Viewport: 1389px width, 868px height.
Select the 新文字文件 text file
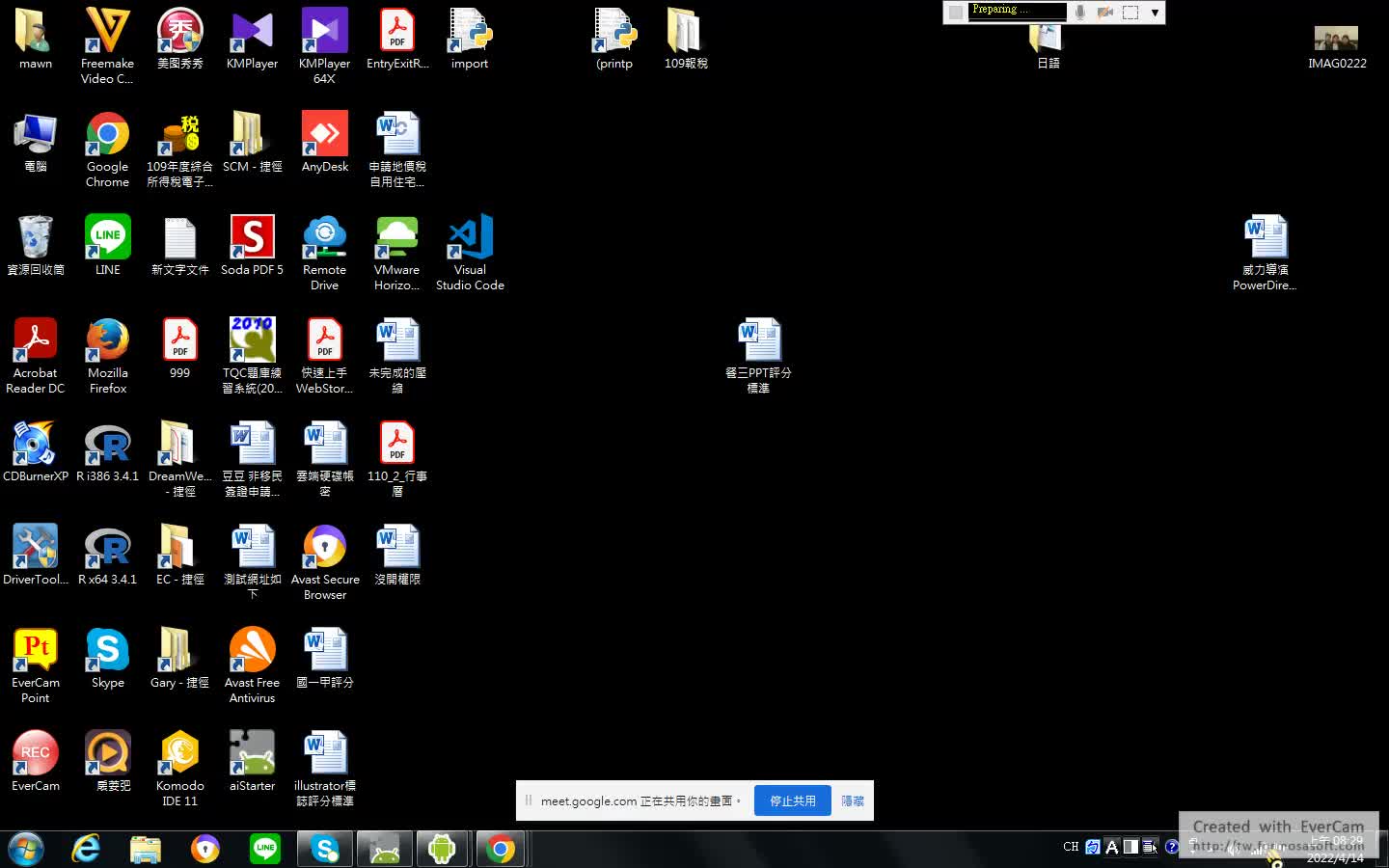[179, 245]
